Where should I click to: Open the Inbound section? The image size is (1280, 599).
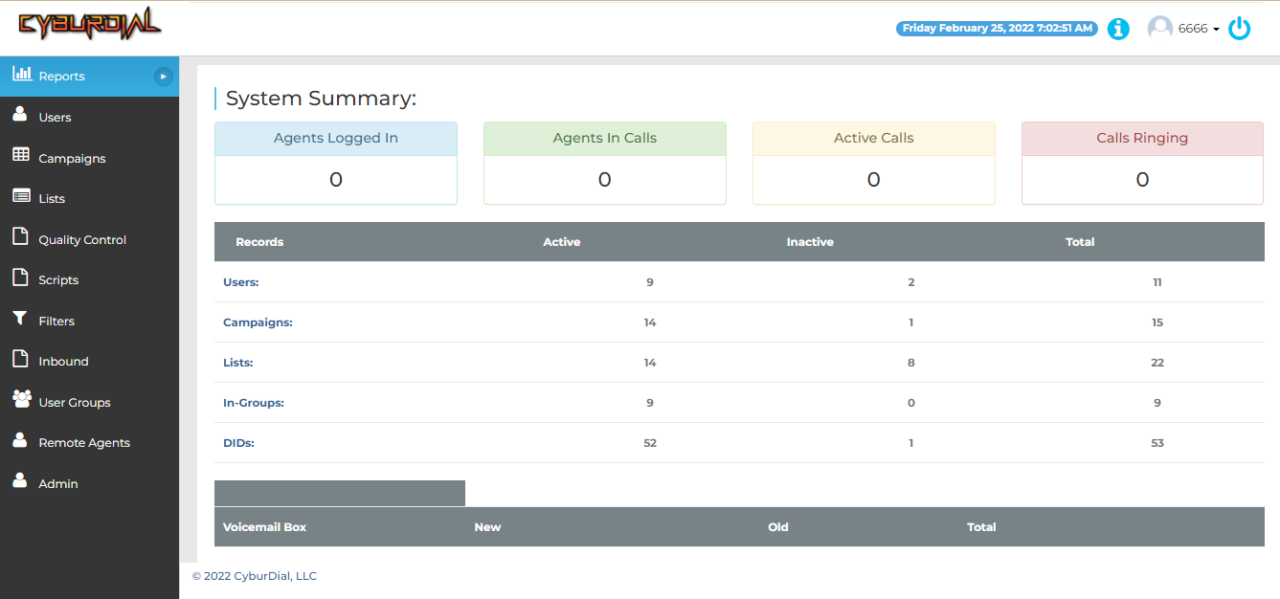click(x=61, y=360)
